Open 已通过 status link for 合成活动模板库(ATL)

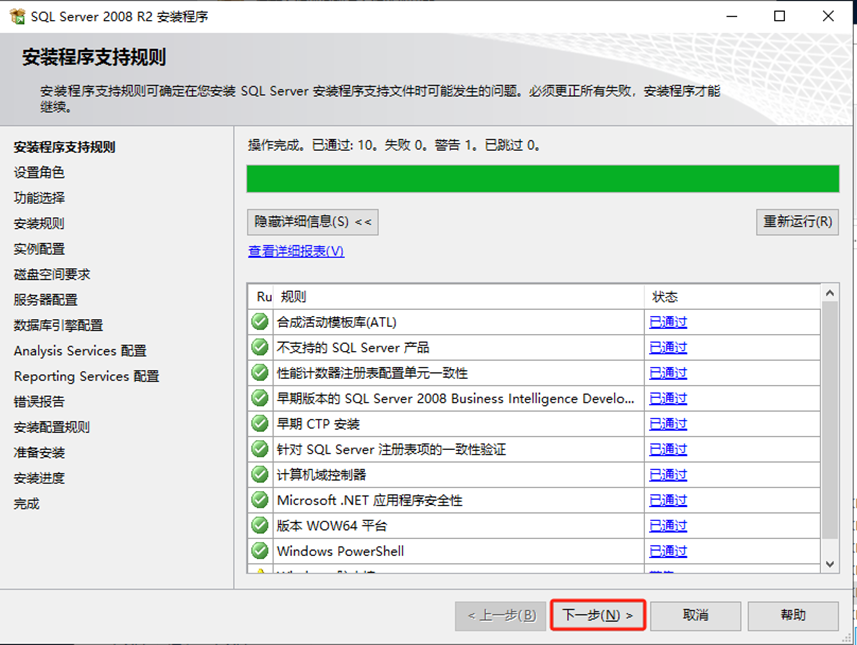(668, 322)
